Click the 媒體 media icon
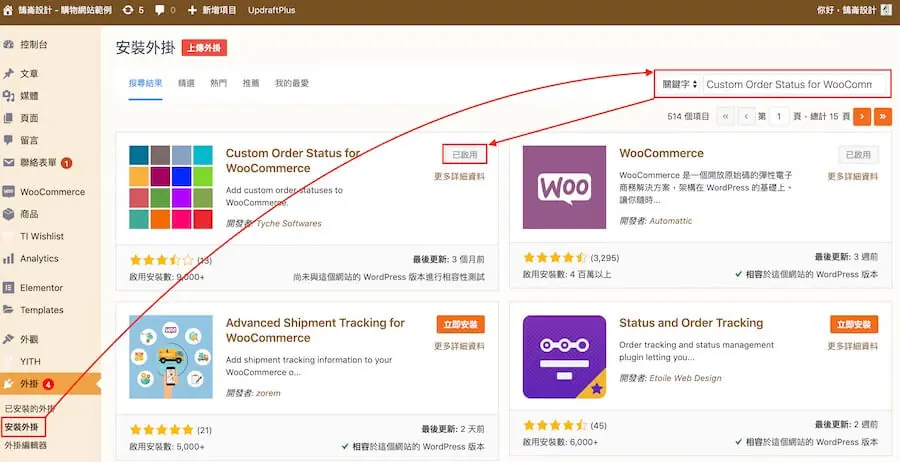This screenshot has height=462, width=900. coord(9,96)
